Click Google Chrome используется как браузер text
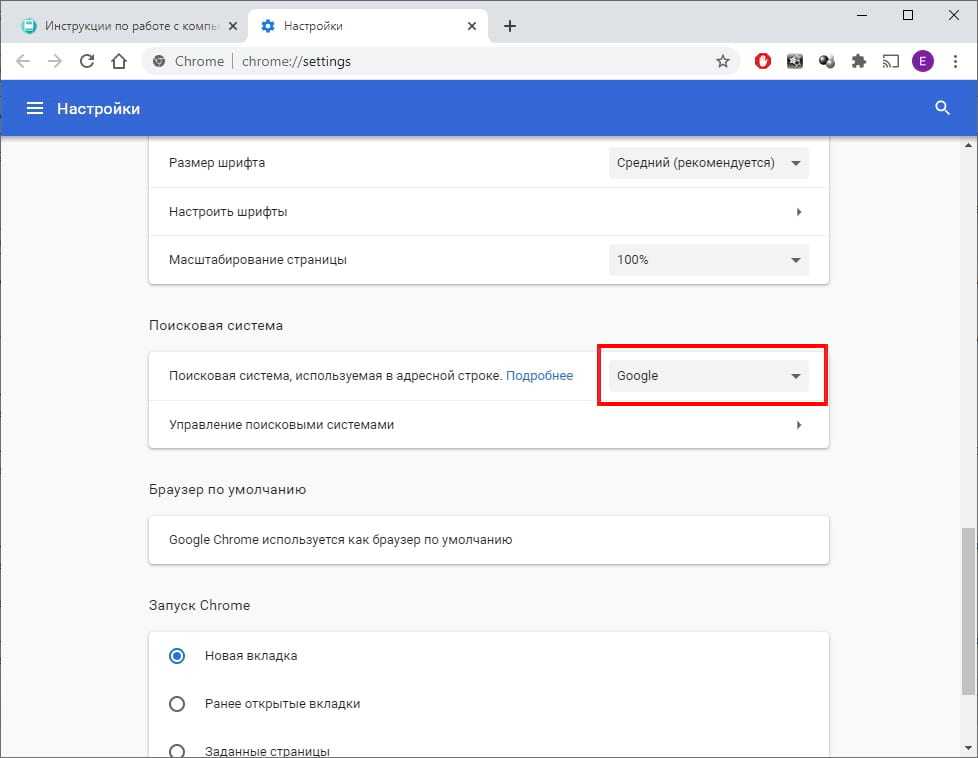 coord(341,539)
